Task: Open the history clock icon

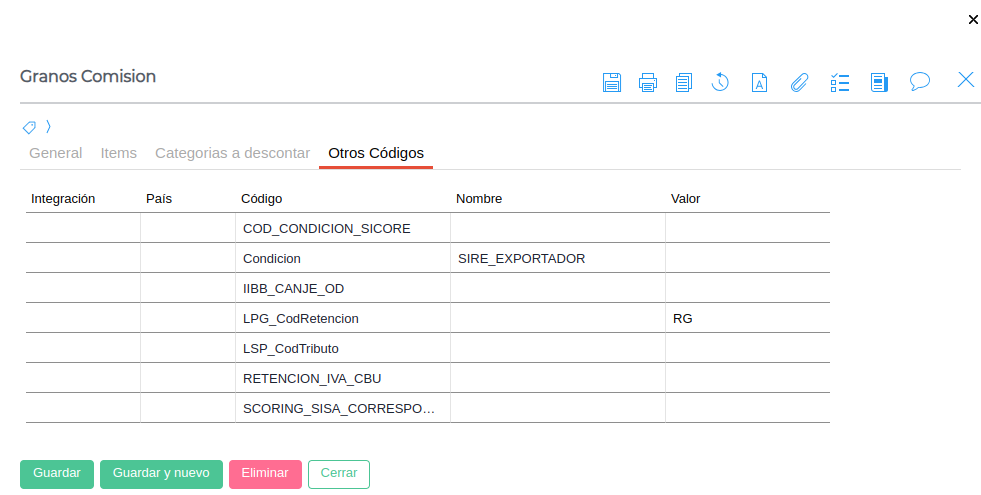Action: (720, 82)
